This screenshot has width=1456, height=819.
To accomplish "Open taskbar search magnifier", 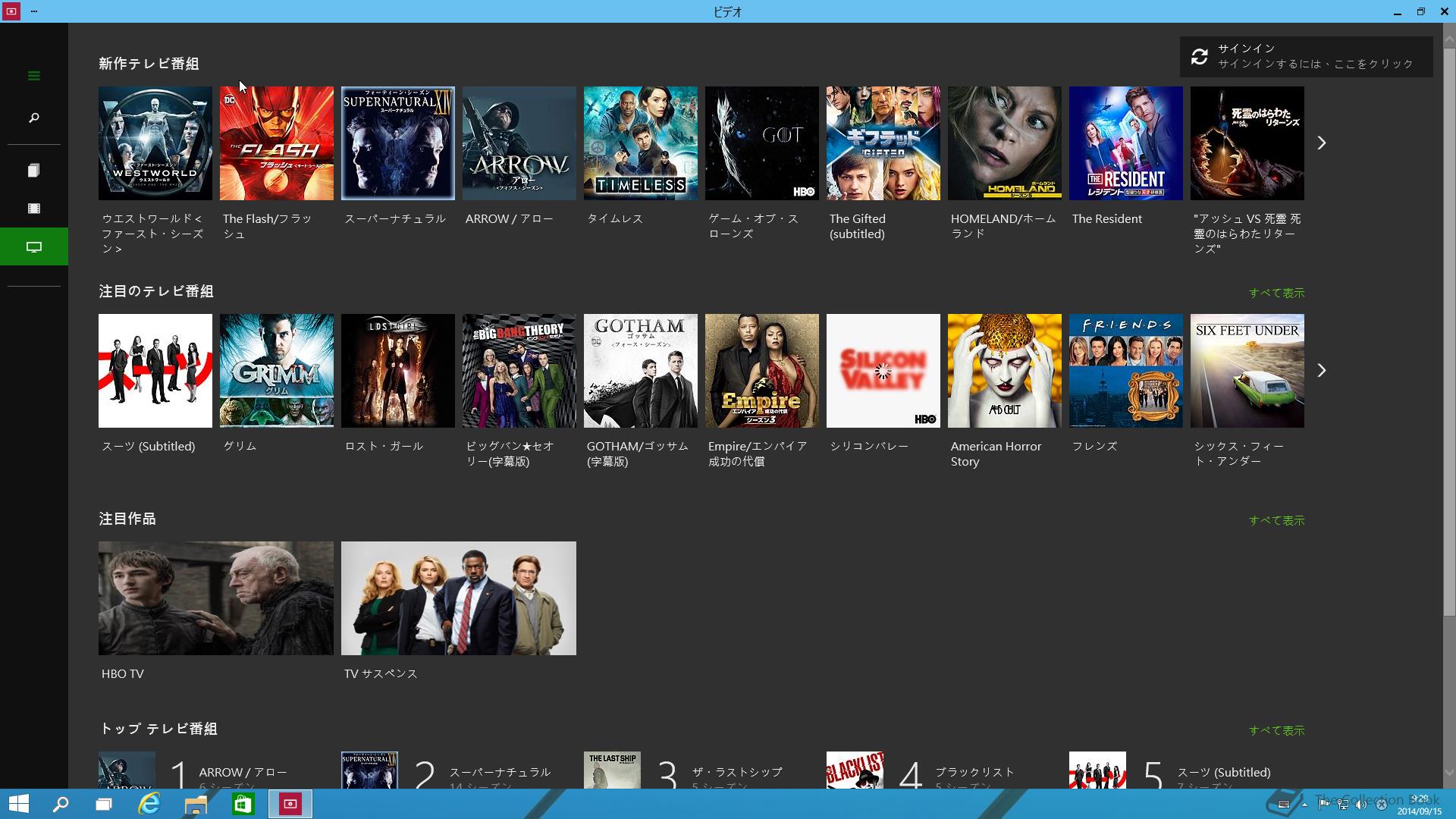I will [61, 804].
